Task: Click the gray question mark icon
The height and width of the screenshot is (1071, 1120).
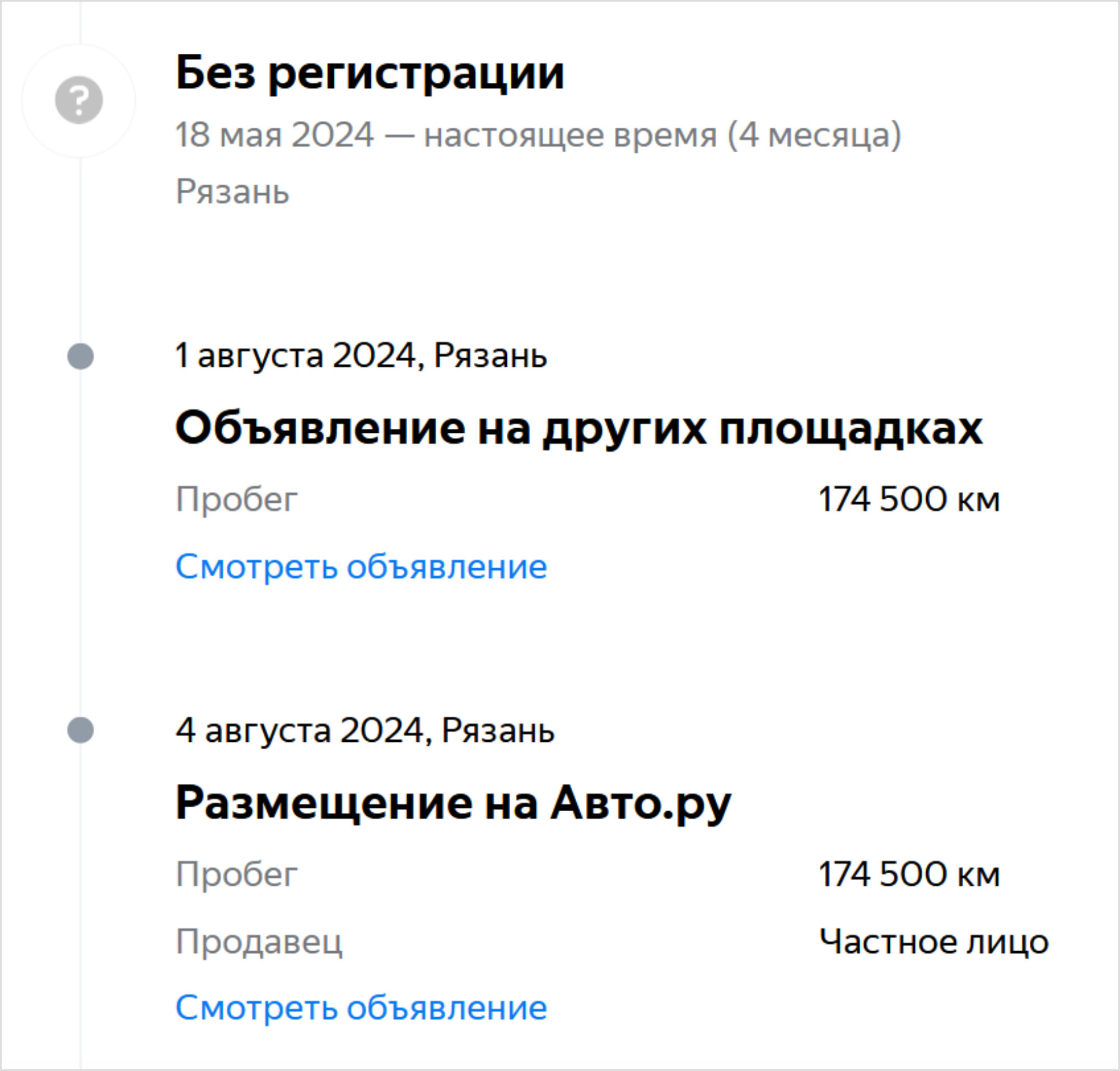Action: coord(79,100)
